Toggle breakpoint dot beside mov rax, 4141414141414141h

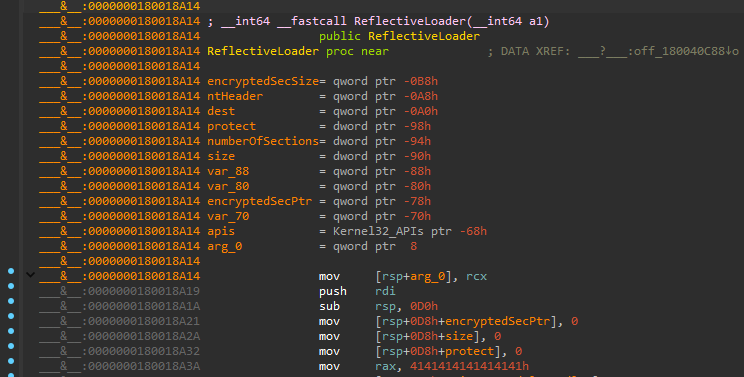[x=11, y=361]
